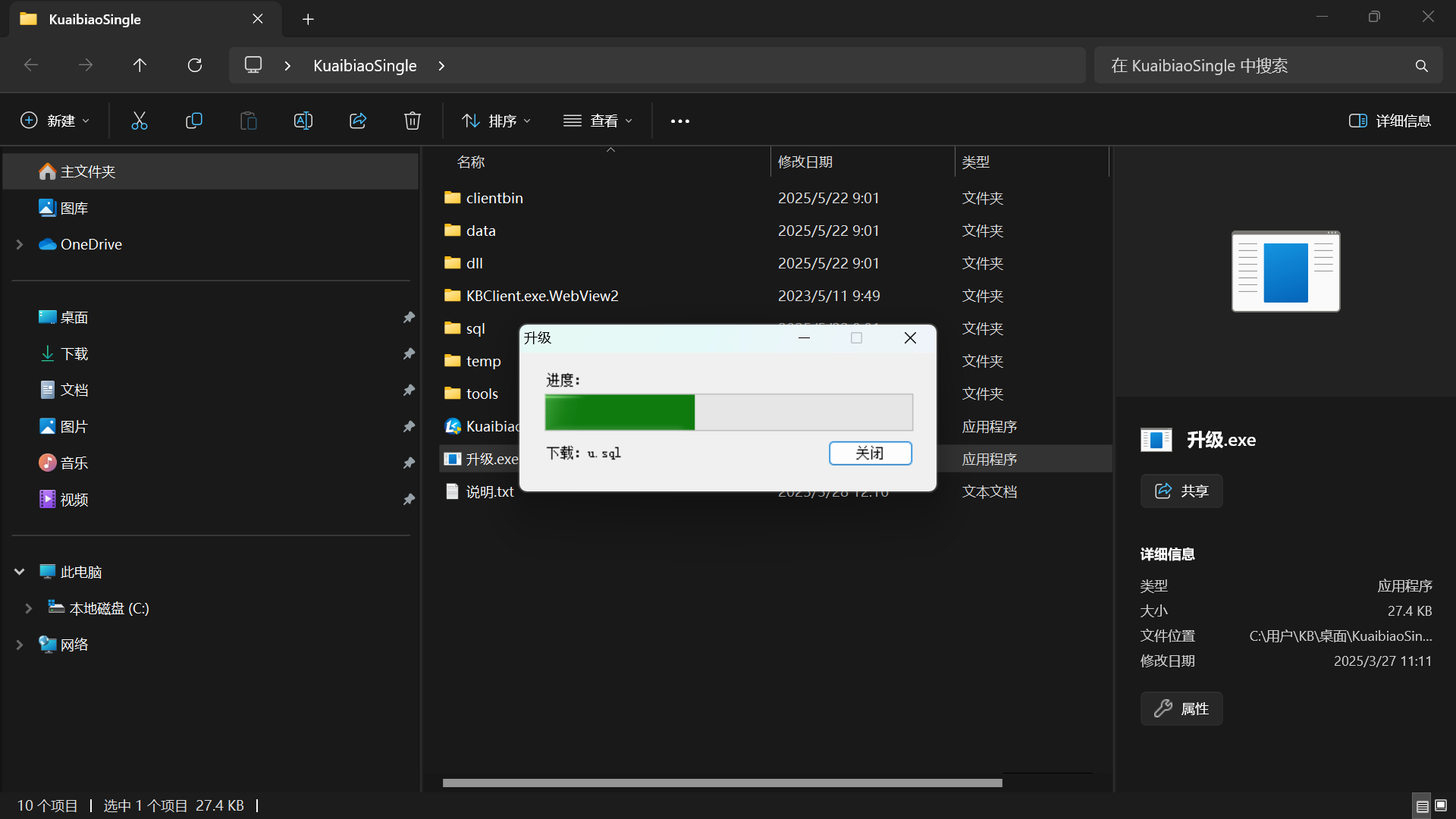Click the 升级.exe preview thumbnail
Viewport: 1456px width, 819px height.
1285,271
